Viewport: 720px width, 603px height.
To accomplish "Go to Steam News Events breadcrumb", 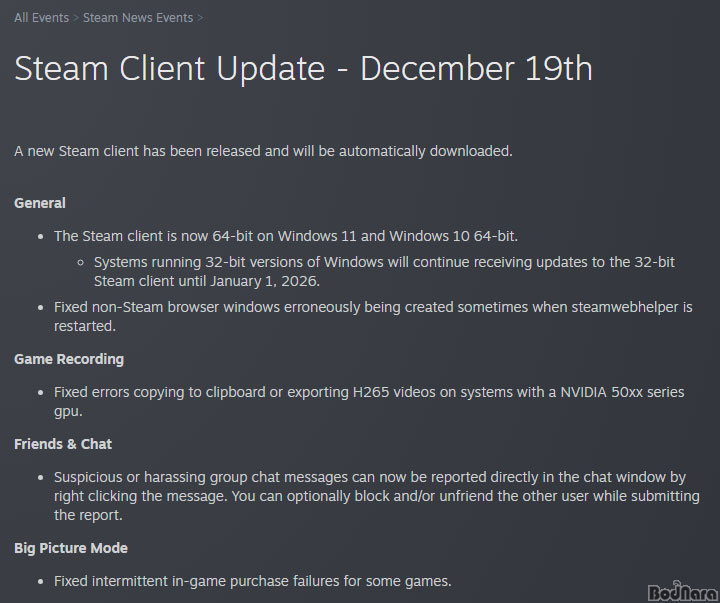I will 138,17.
